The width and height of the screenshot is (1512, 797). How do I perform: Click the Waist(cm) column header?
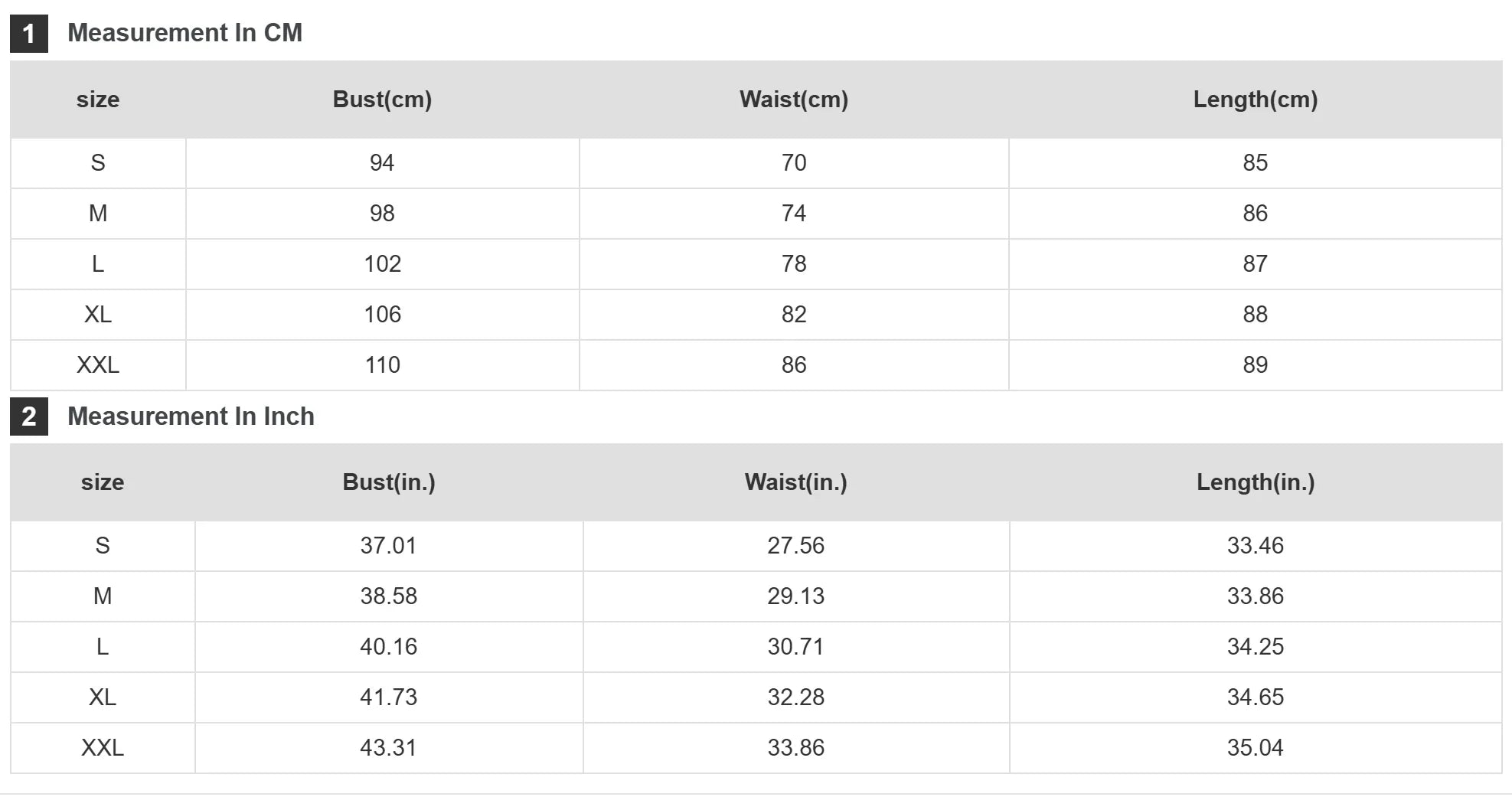coord(794,100)
